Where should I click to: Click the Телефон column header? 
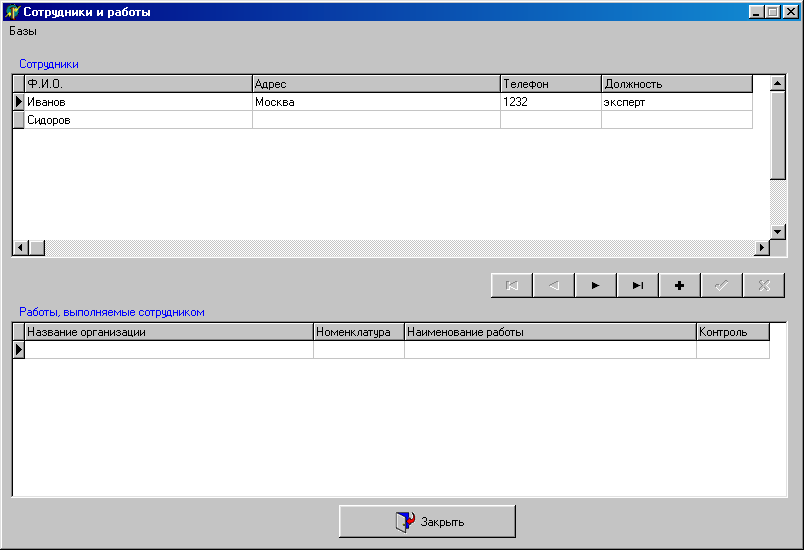click(551, 84)
